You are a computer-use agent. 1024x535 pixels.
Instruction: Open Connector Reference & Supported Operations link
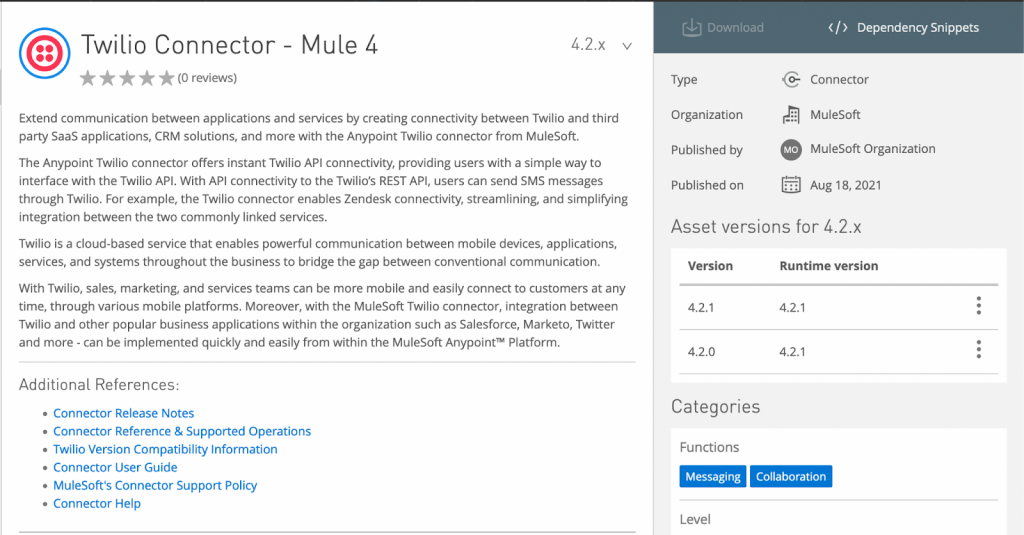182,431
